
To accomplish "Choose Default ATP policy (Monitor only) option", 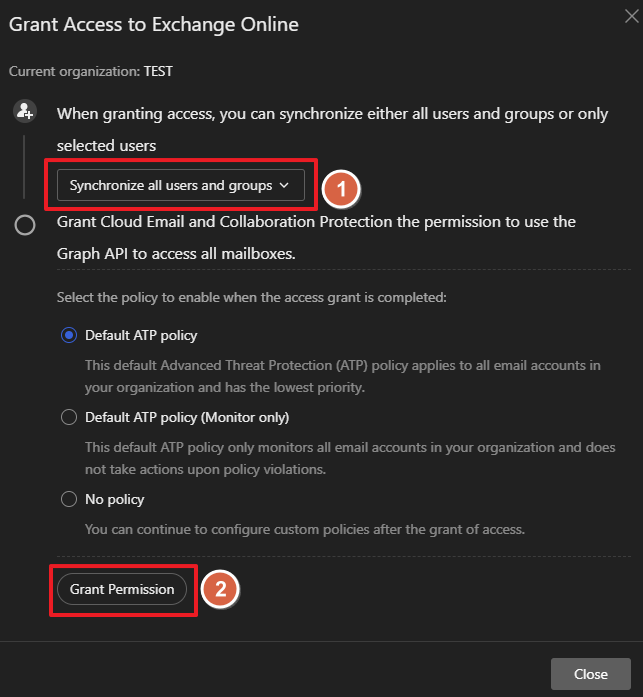I will pos(69,417).
